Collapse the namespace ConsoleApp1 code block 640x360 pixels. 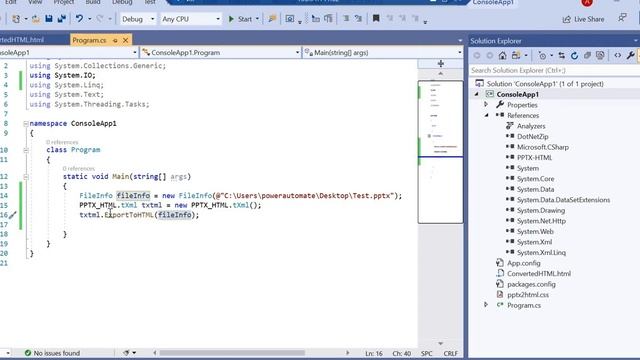point(26,124)
